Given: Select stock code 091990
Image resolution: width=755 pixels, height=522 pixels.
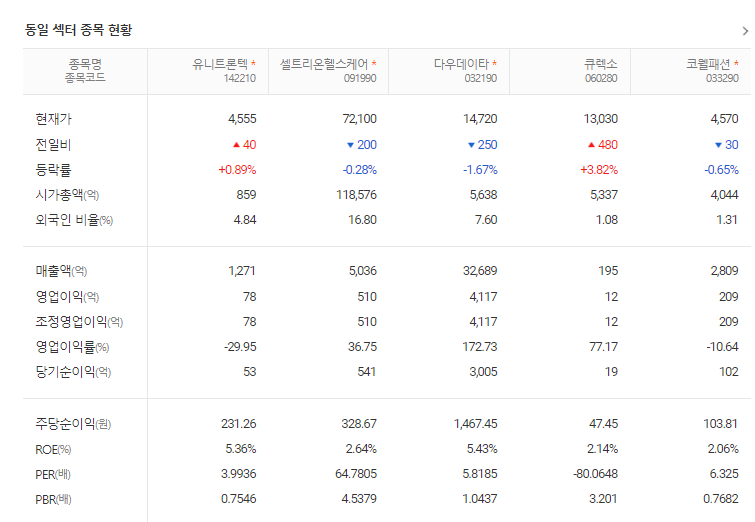Looking at the screenshot, I should click(x=360, y=78).
